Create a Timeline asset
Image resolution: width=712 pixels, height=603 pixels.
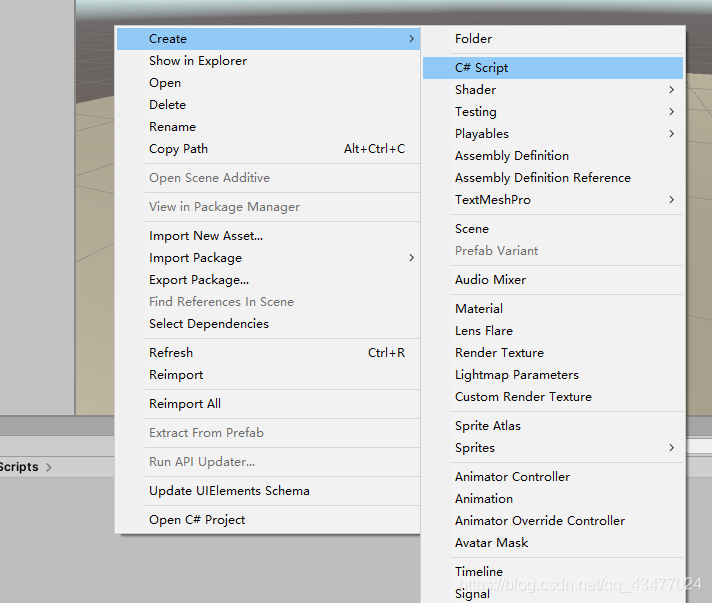553,572
